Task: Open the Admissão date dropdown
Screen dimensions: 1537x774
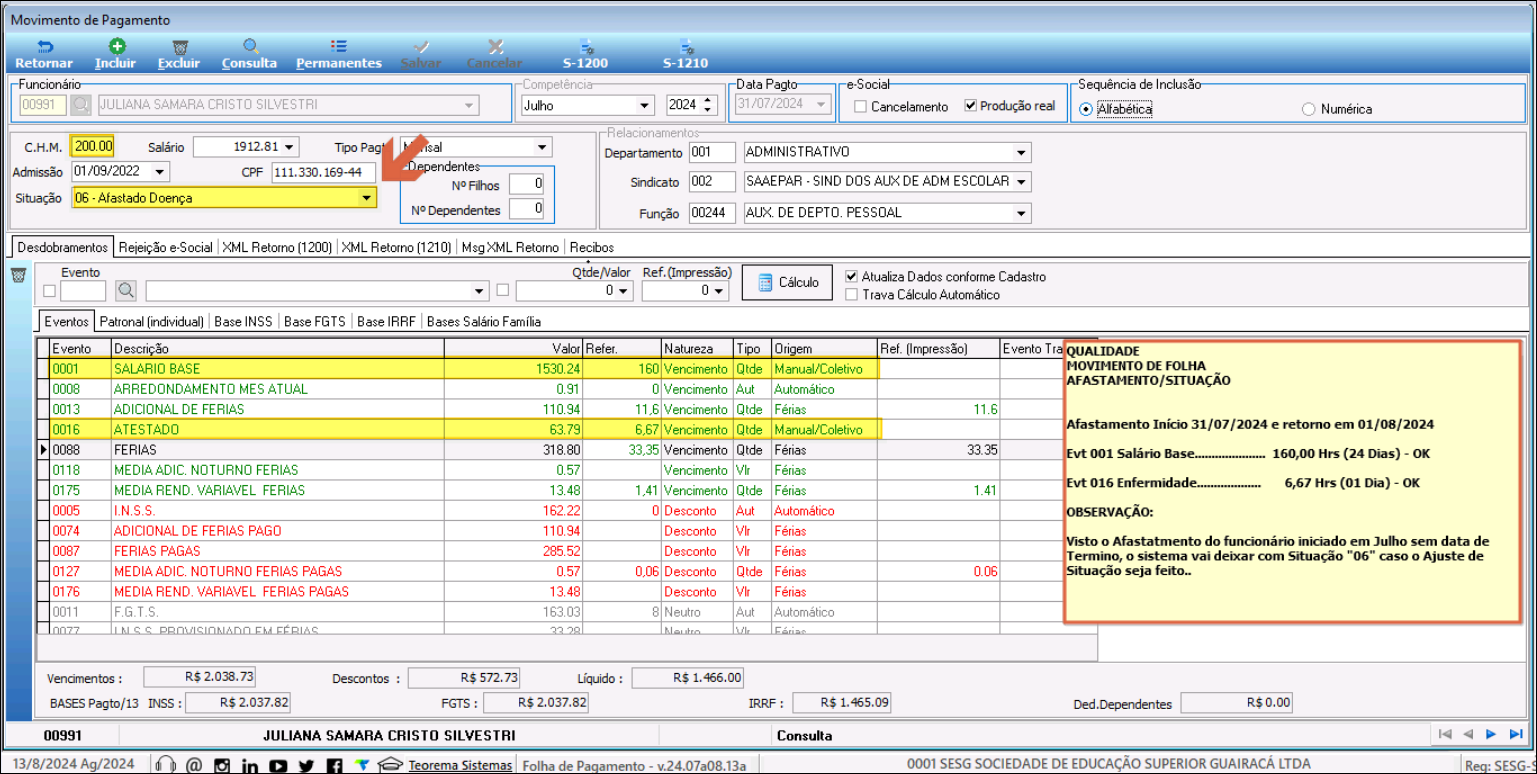Action: [160, 172]
